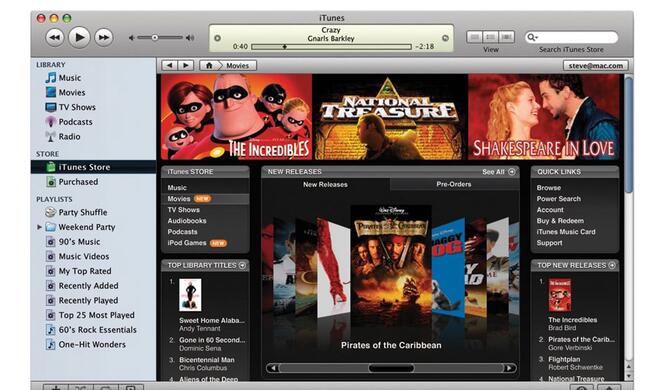Click the Power Search quick link
The width and height of the screenshot is (660, 390).
tap(559, 199)
